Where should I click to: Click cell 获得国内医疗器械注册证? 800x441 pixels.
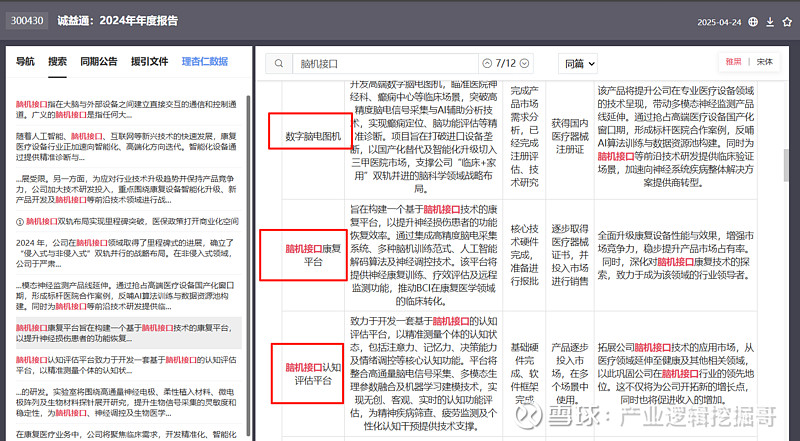[x=570, y=136]
